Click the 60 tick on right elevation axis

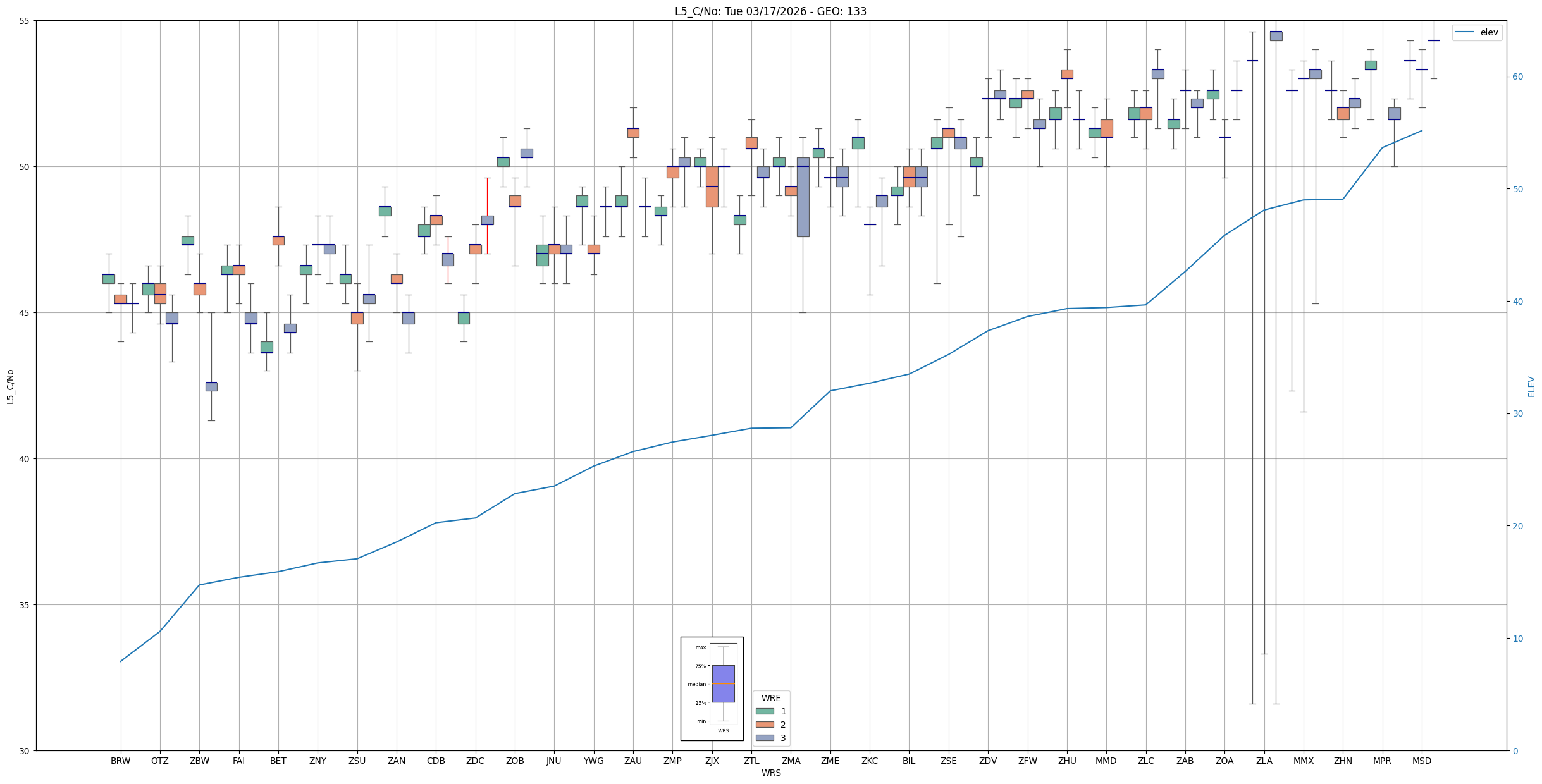[x=1517, y=77]
